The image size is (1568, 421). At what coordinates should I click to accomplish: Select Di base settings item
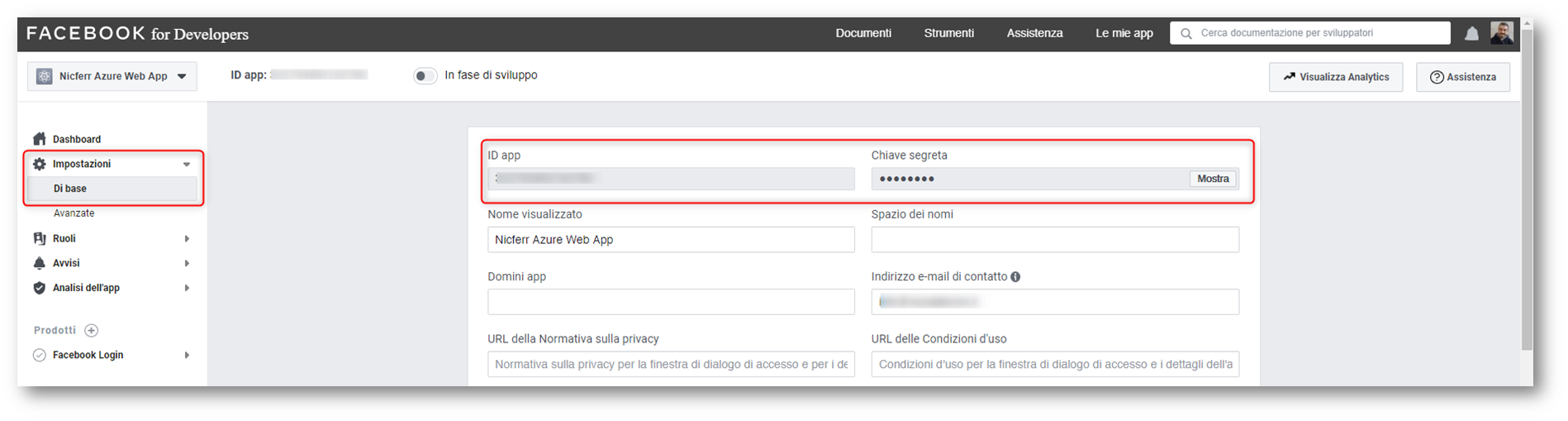click(x=112, y=189)
